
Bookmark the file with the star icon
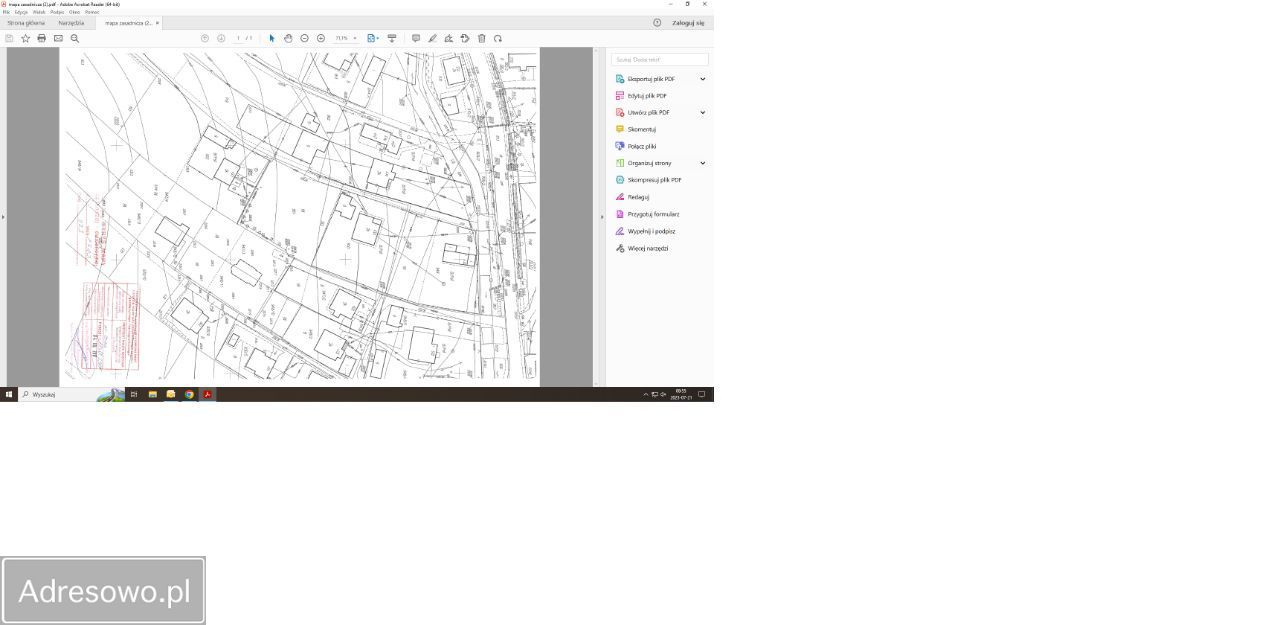25,38
